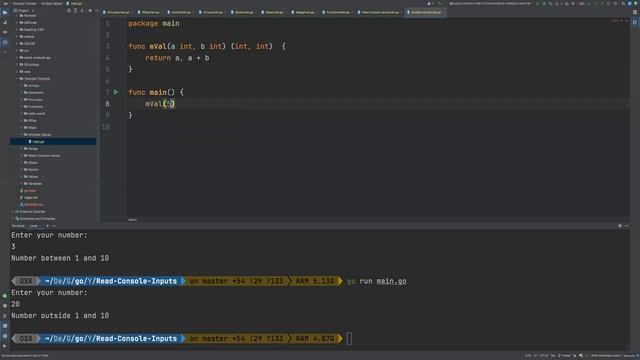The image size is (640, 360).
Task: Expand all nodes in Project panel
Action: point(76,11)
